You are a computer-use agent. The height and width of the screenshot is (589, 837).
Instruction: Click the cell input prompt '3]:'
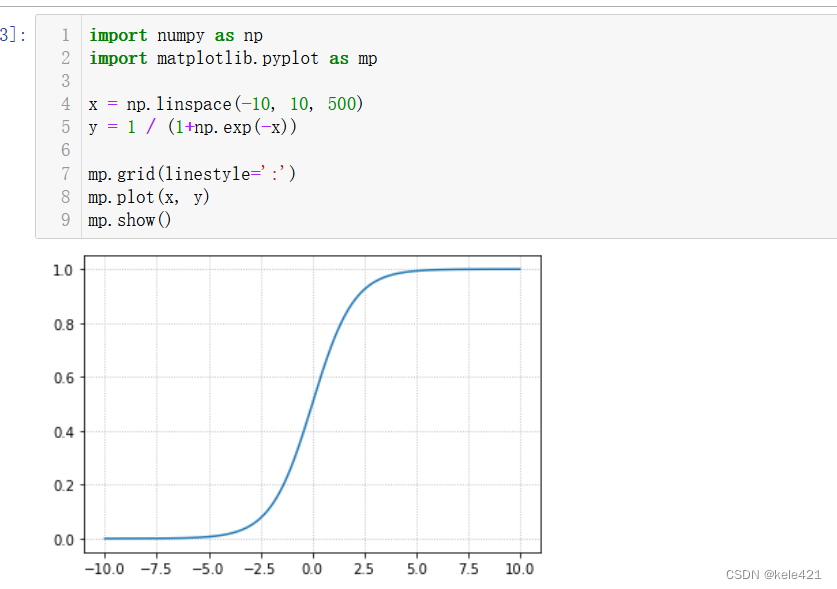click(13, 35)
